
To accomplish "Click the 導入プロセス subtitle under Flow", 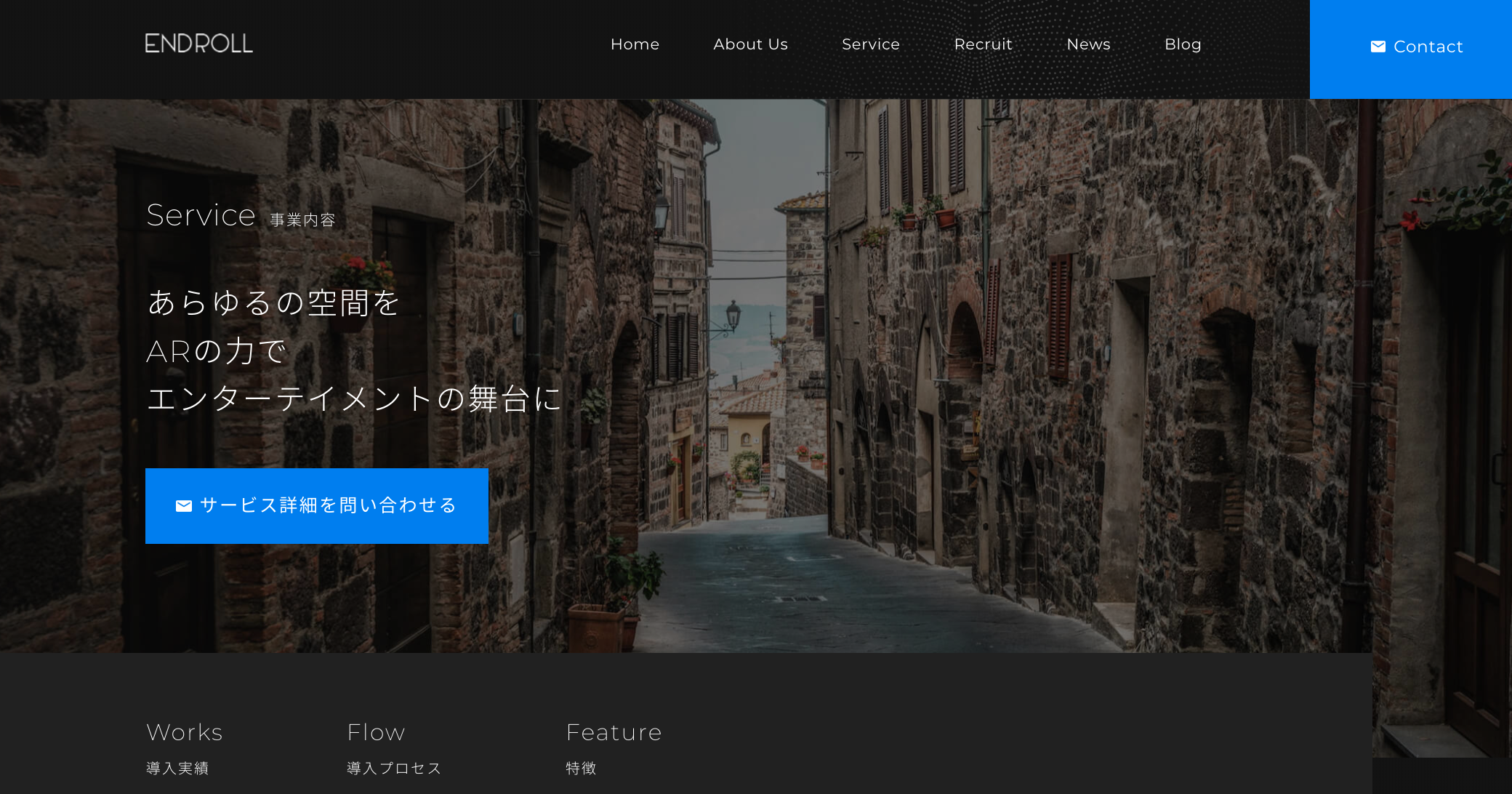I will point(394,769).
